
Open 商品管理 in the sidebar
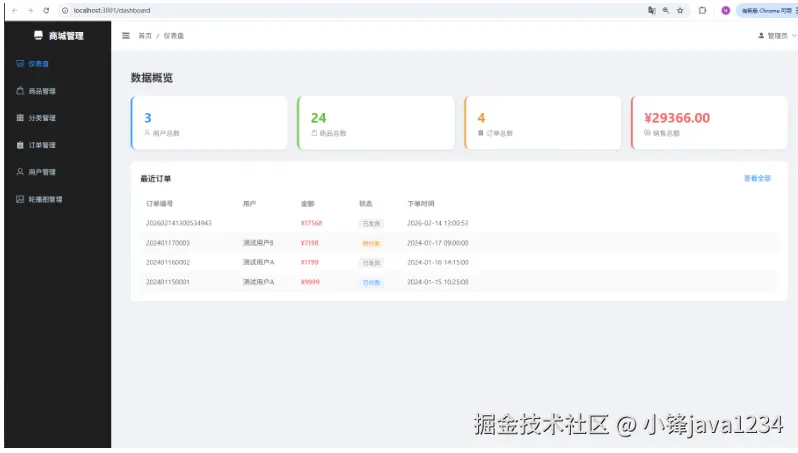pos(42,91)
